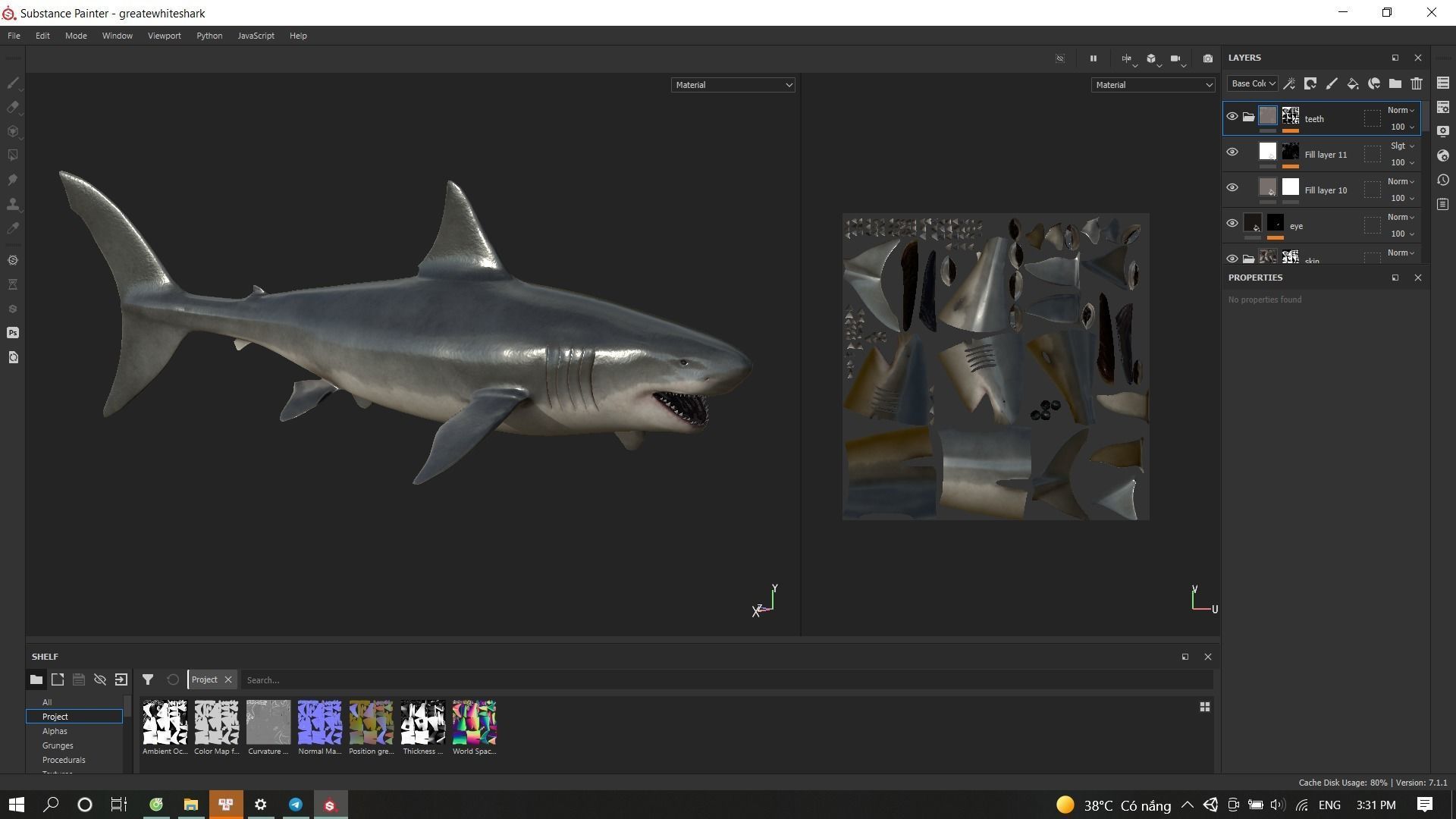Open the JavaScript menu
The height and width of the screenshot is (819, 1456).
click(256, 36)
